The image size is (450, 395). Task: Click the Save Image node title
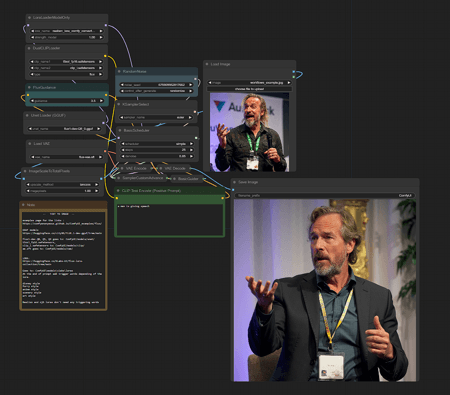(x=248, y=182)
